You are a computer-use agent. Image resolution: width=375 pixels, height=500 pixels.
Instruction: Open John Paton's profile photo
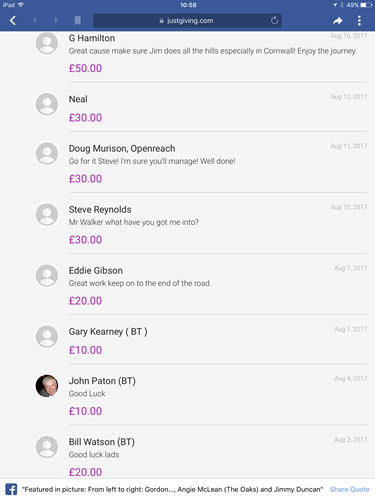(47, 386)
